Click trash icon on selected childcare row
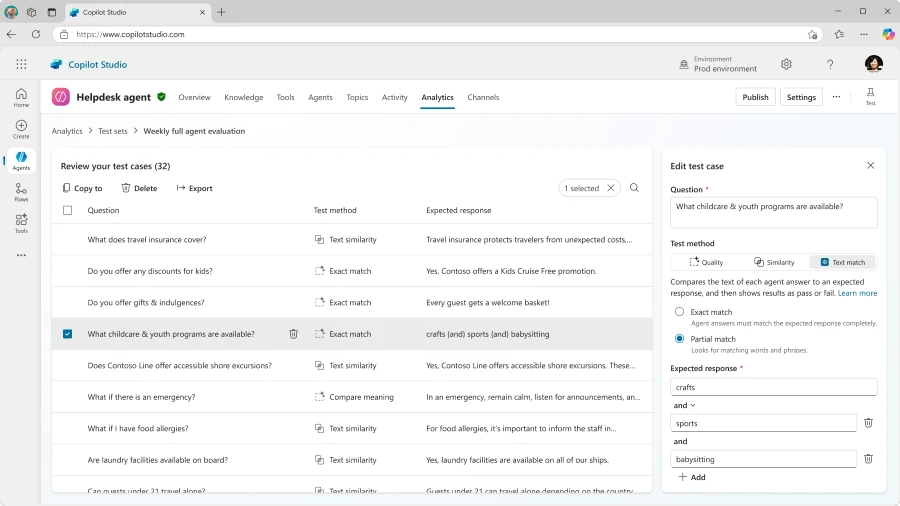The image size is (900, 506). point(293,334)
